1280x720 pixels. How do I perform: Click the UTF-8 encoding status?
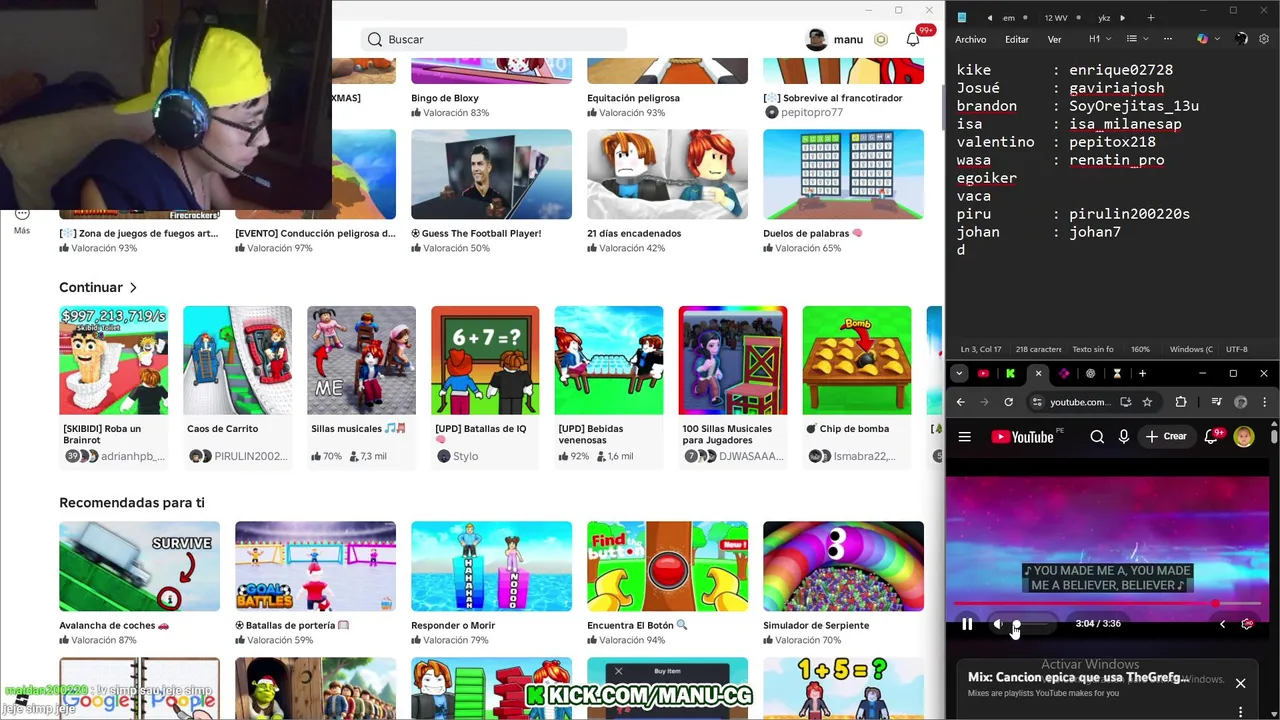pos(1237,349)
